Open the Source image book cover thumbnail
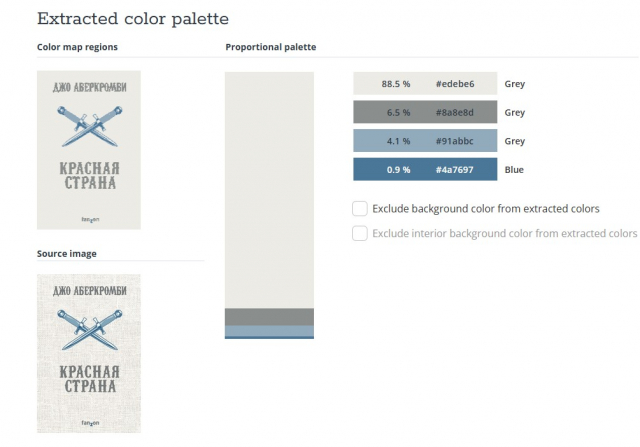 pyautogui.click(x=89, y=354)
